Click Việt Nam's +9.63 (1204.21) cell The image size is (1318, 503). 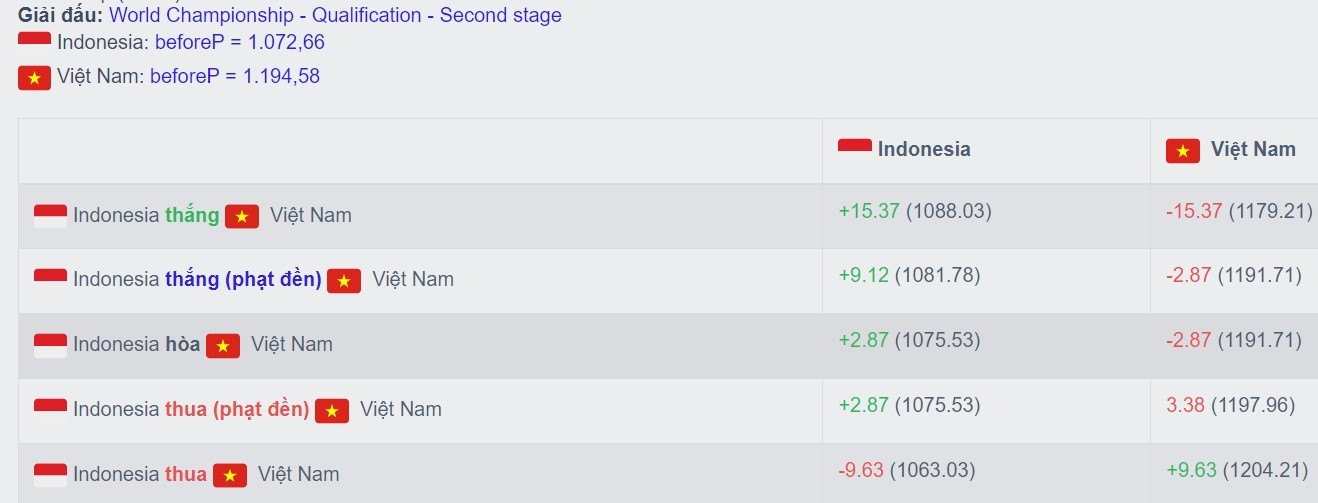point(1237,469)
